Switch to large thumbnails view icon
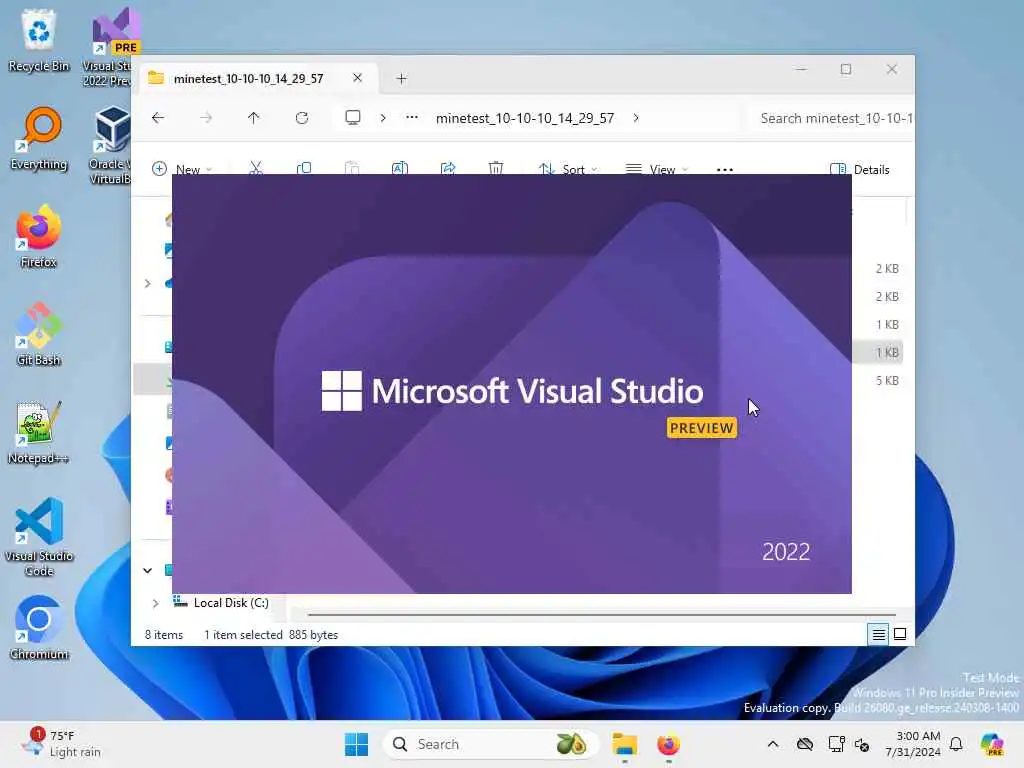The width and height of the screenshot is (1024, 768). coord(900,634)
